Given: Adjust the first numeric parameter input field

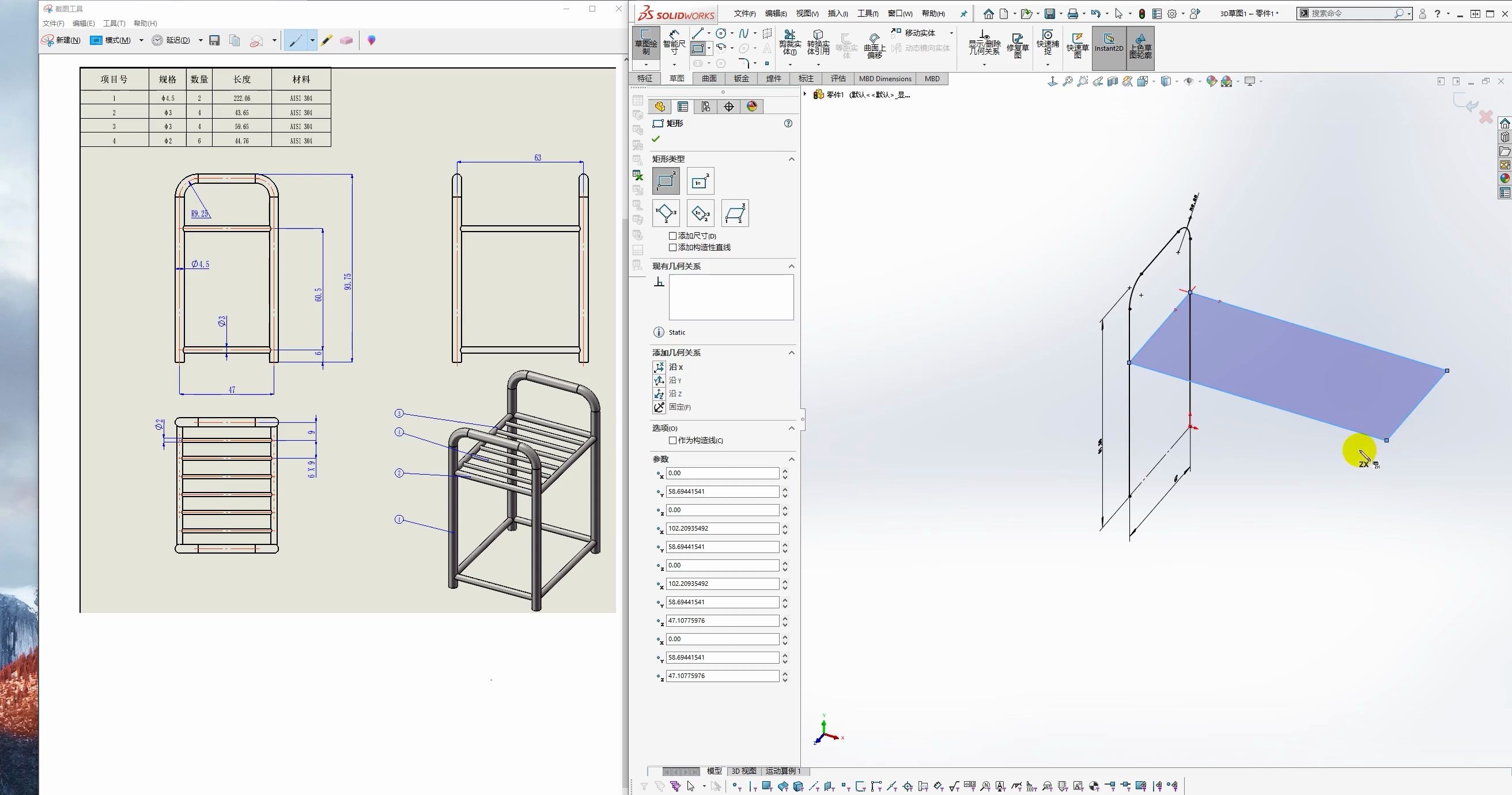Looking at the screenshot, I should click(721, 473).
